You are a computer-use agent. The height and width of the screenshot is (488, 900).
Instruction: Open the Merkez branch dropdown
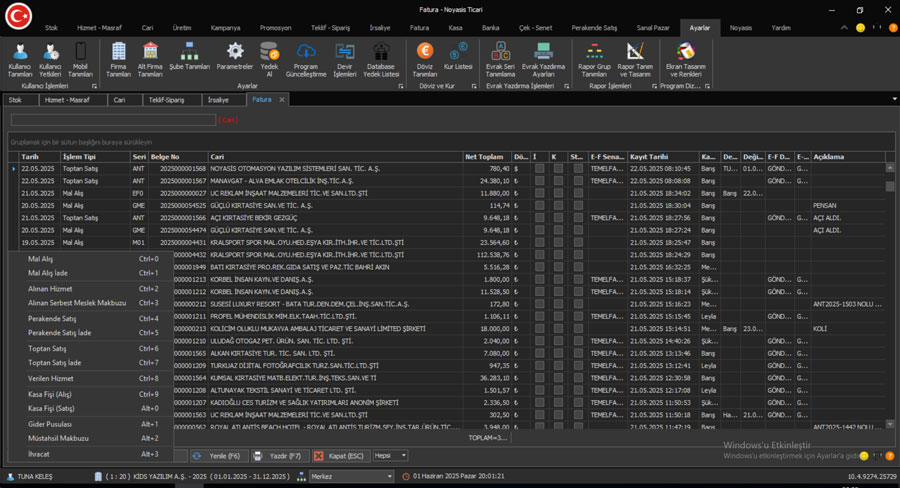click(x=390, y=477)
